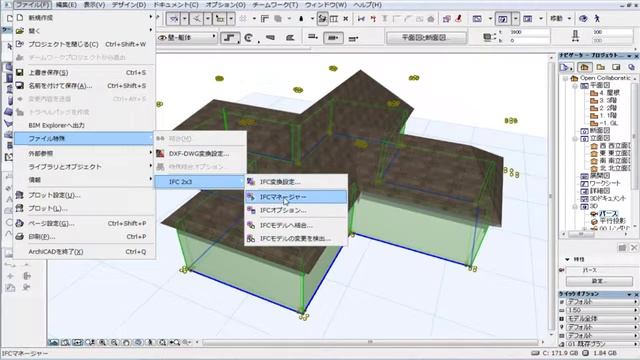Open the 壁-躯体 layer dropdown

click(186, 38)
